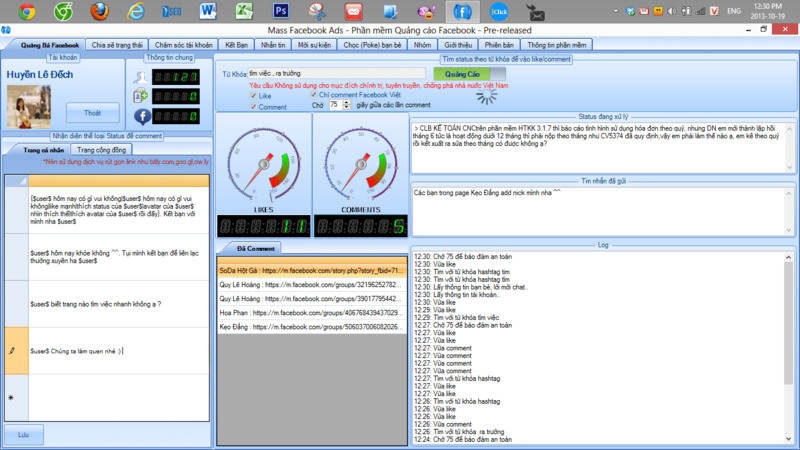Click the purple chat smiley taskbar icon
This screenshot has width=800, height=450.
click(x=426, y=11)
